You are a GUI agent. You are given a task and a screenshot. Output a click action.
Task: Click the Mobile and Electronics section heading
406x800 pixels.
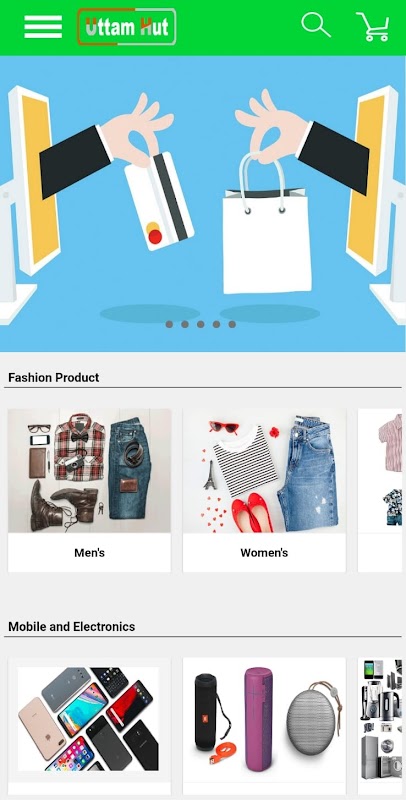(x=71, y=627)
